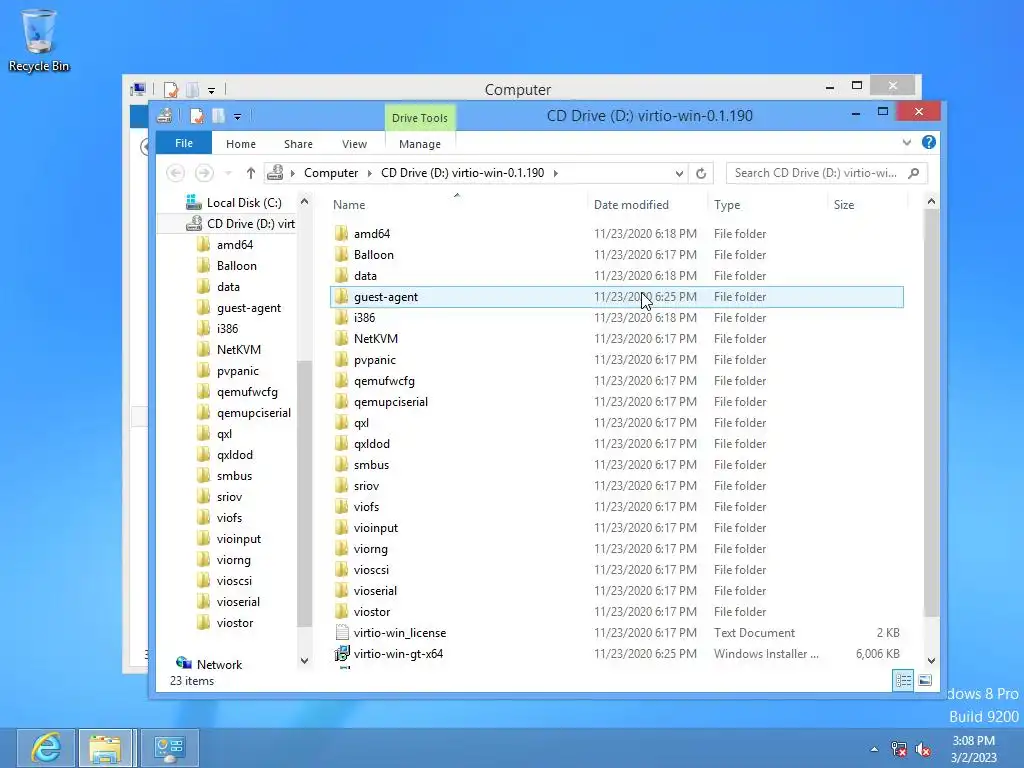1024x768 pixels.
Task: Click the Back navigation arrow
Action: tap(176, 173)
